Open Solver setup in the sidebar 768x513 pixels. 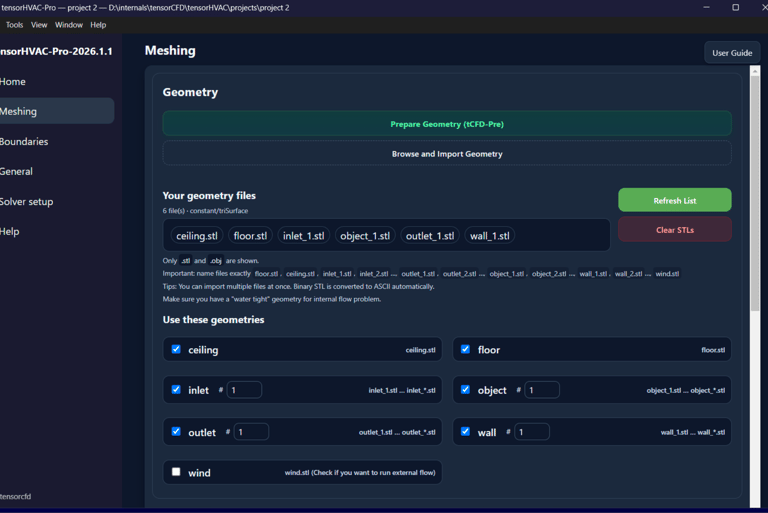point(55,202)
